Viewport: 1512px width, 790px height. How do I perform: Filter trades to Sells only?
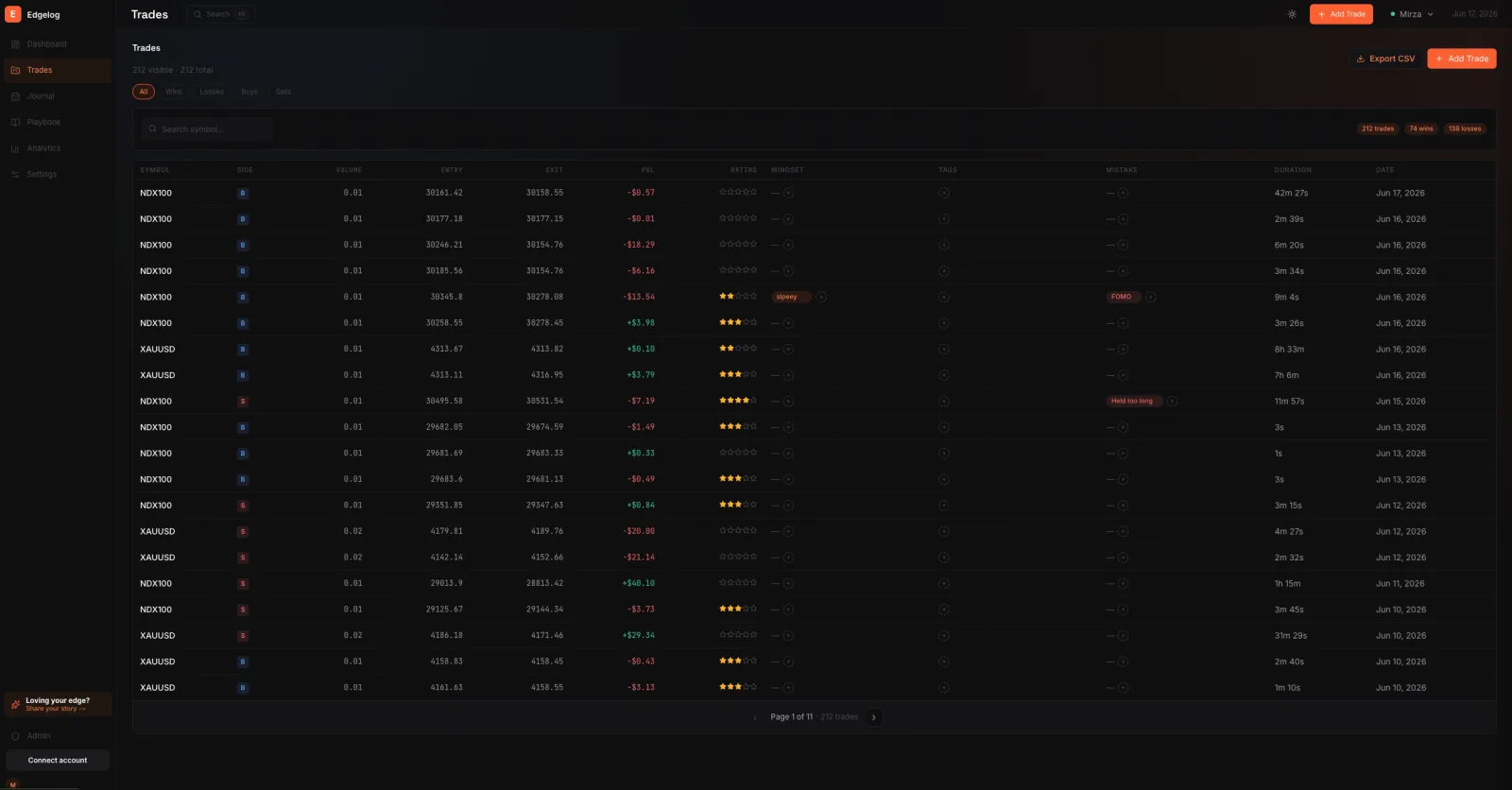[x=283, y=92]
